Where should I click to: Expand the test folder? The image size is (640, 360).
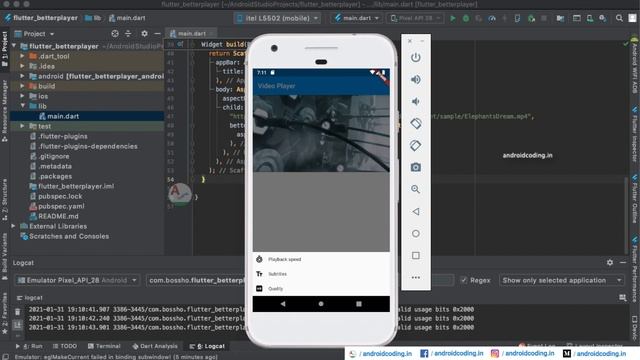click(22, 126)
